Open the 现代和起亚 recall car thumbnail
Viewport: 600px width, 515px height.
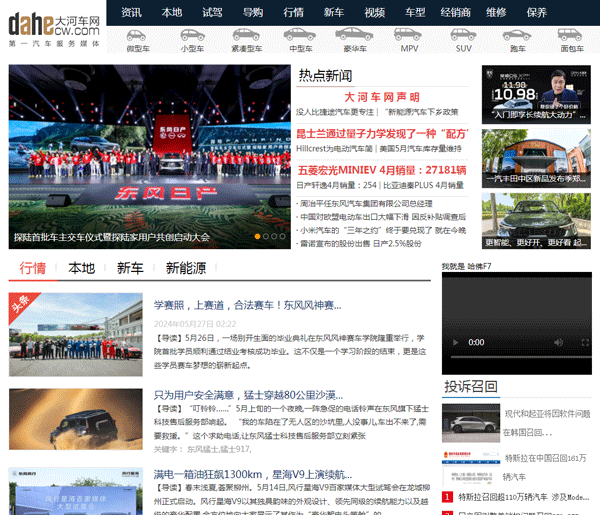point(471,423)
